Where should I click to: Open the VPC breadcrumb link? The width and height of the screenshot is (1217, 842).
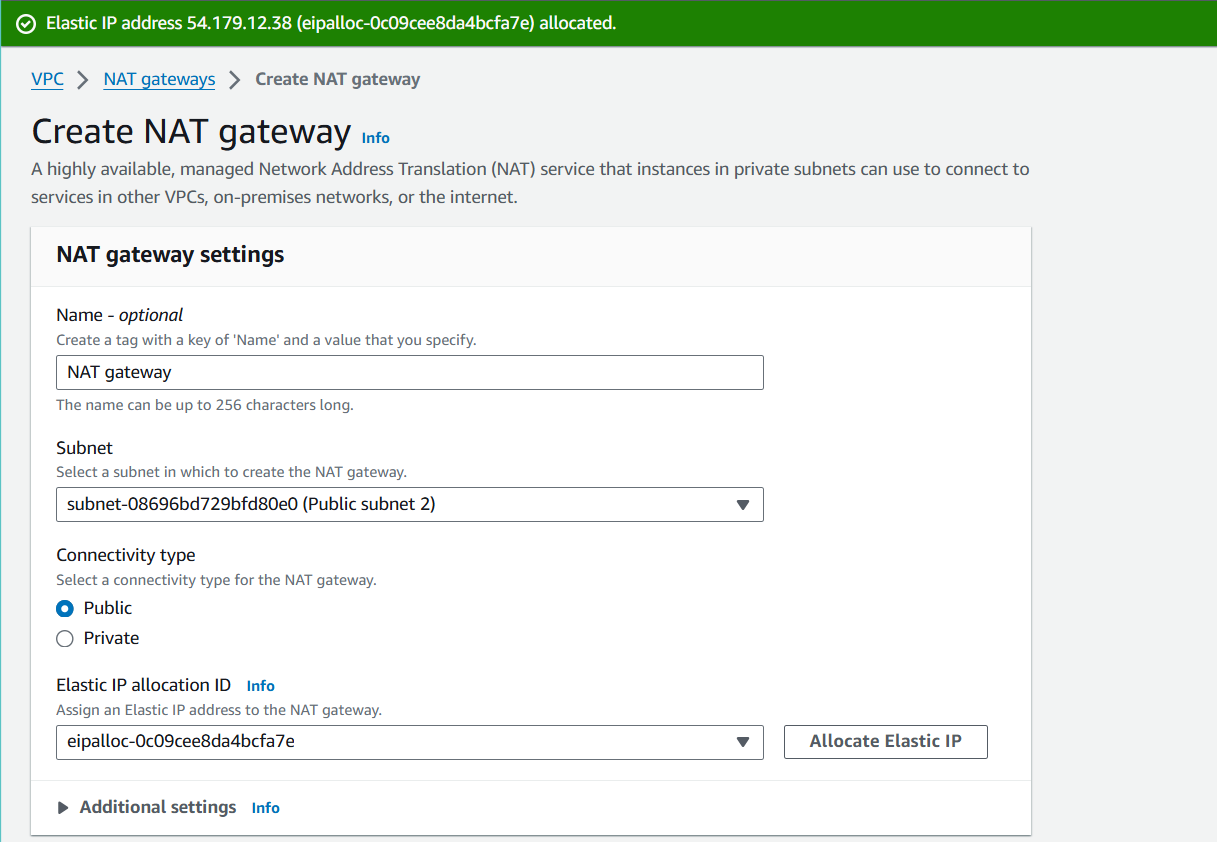pos(47,79)
